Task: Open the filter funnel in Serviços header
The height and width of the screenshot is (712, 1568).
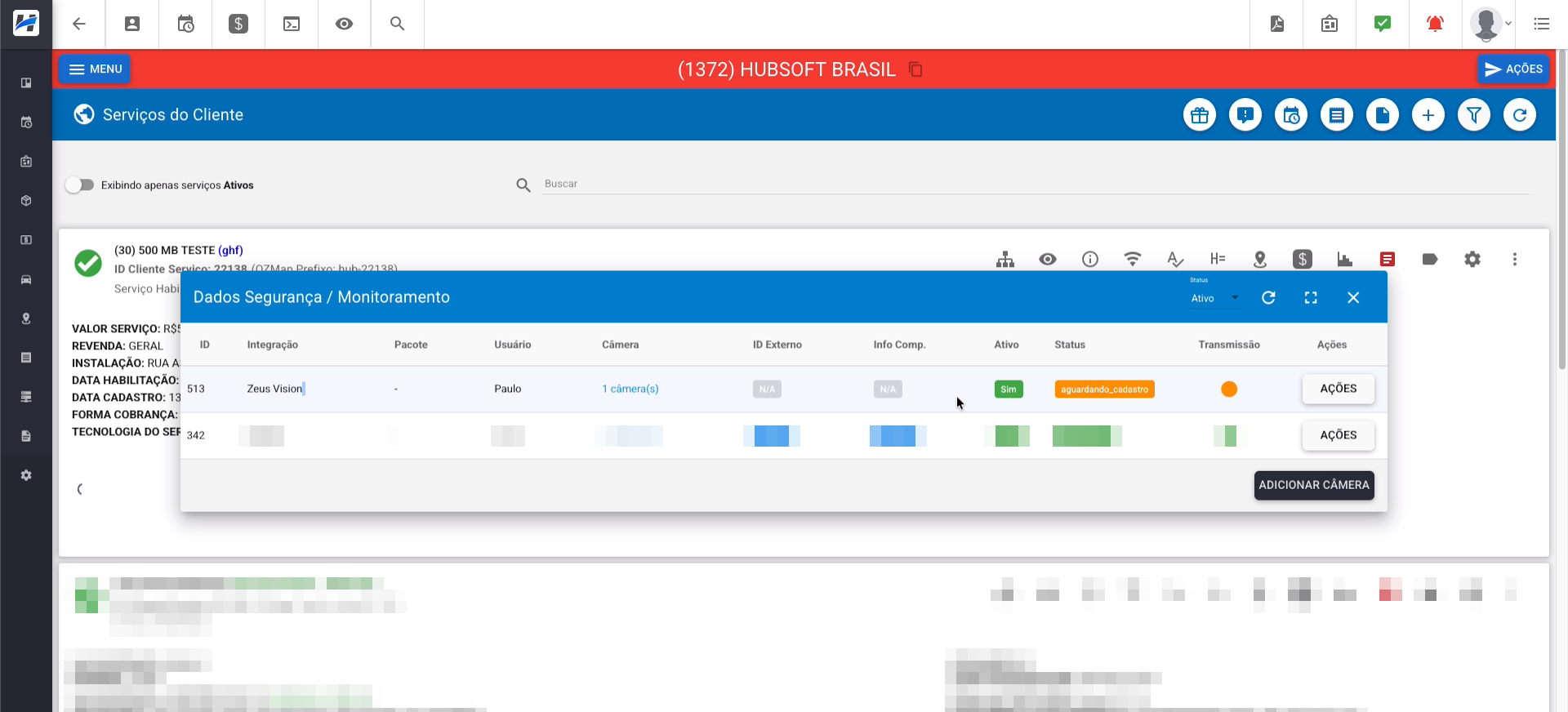Action: coord(1474,115)
